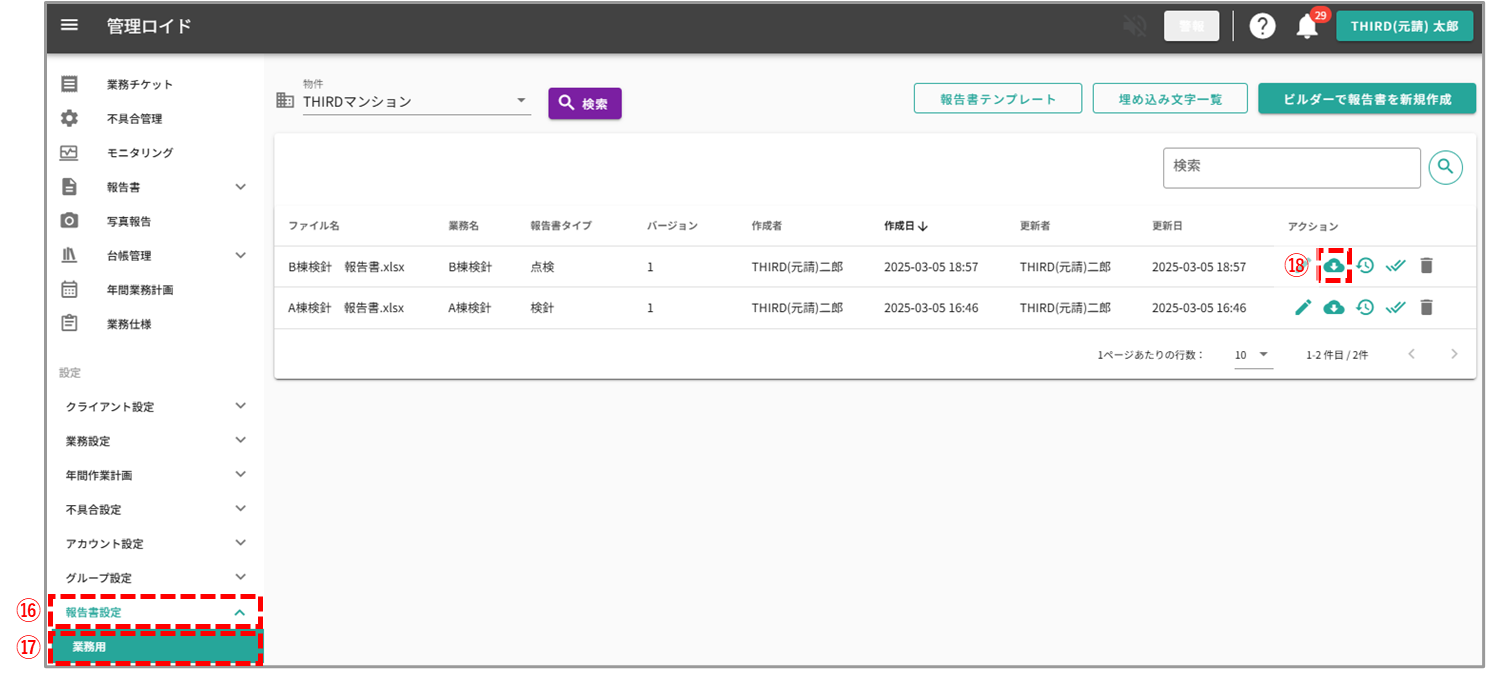Screen dimensions: 1486x679
Task: Change rows per page dropdown showing 10
Action: [x=1253, y=355]
